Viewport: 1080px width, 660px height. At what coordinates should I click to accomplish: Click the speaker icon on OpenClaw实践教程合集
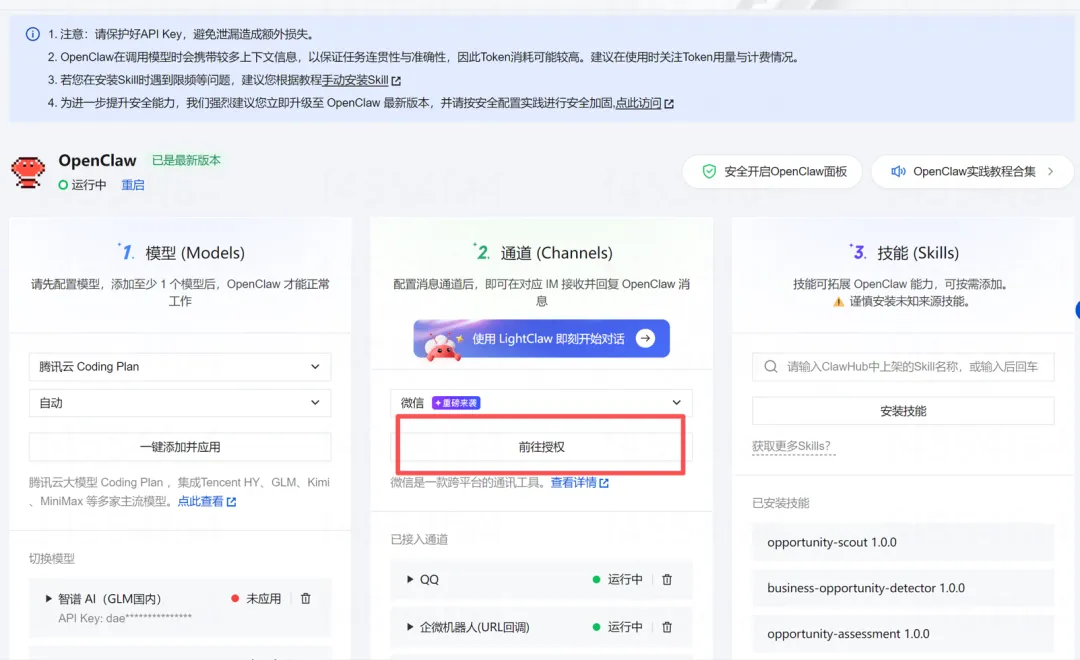pyautogui.click(x=898, y=172)
